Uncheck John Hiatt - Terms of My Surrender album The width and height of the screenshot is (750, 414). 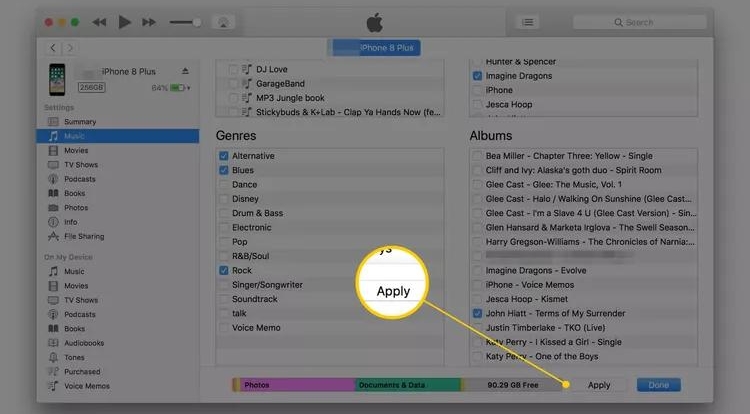pos(477,314)
